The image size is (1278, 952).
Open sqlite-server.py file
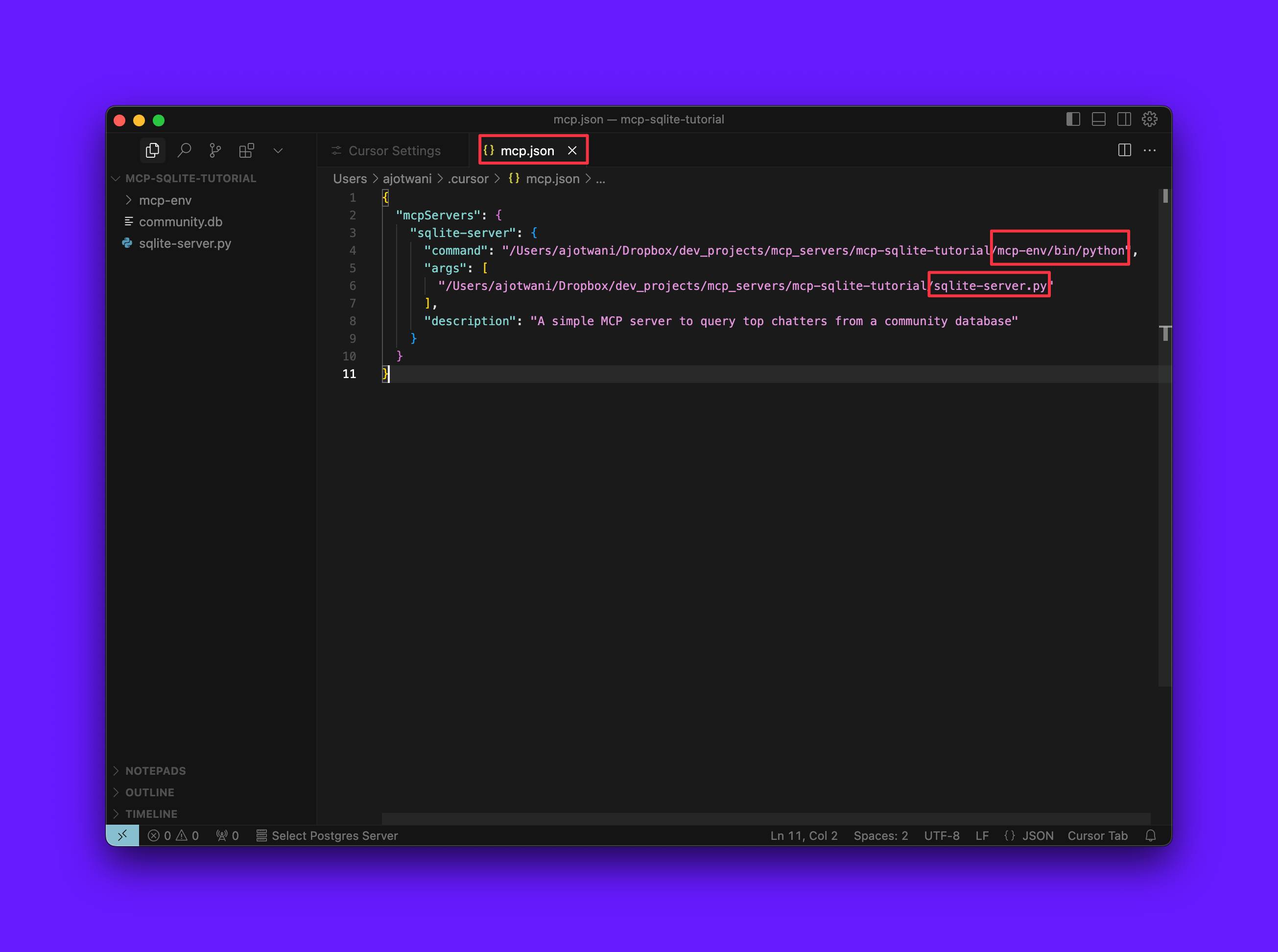(x=185, y=243)
